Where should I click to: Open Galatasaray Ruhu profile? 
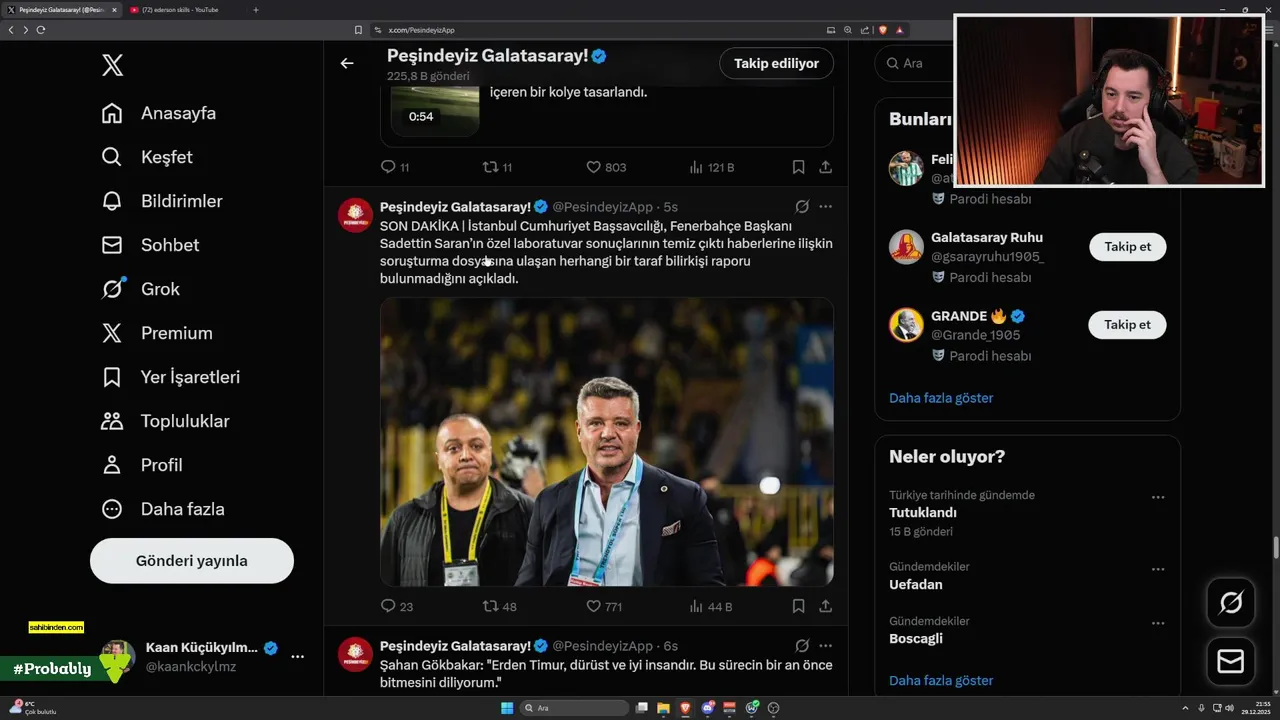click(x=987, y=238)
